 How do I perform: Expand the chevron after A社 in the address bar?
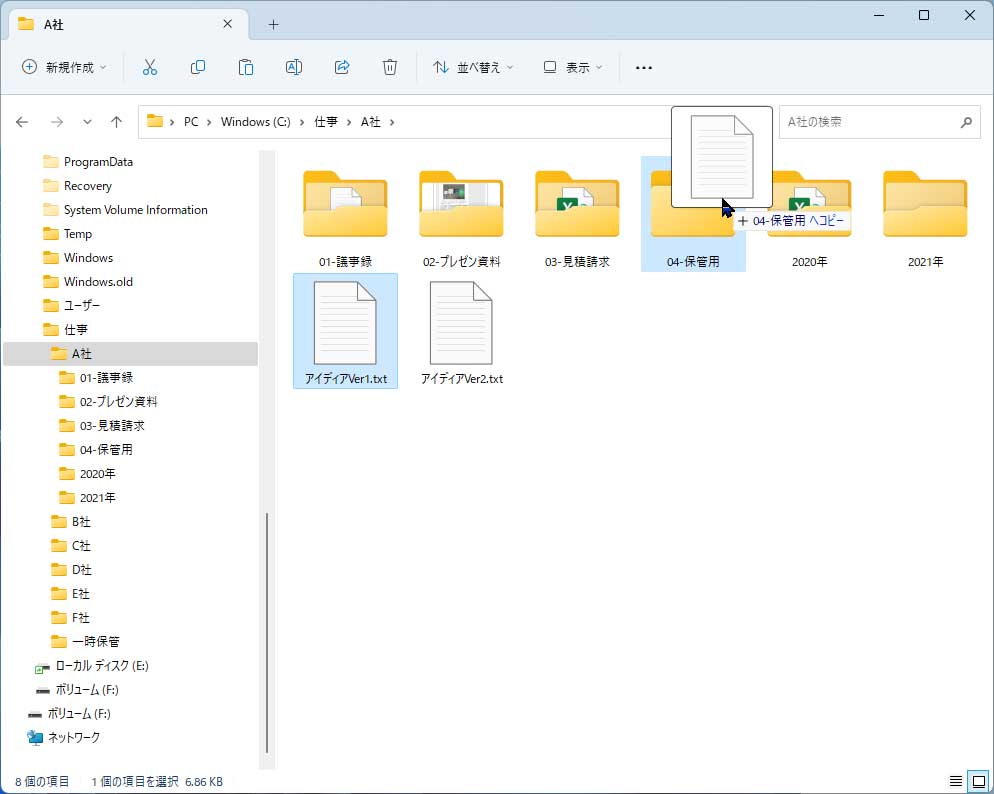click(x=392, y=122)
